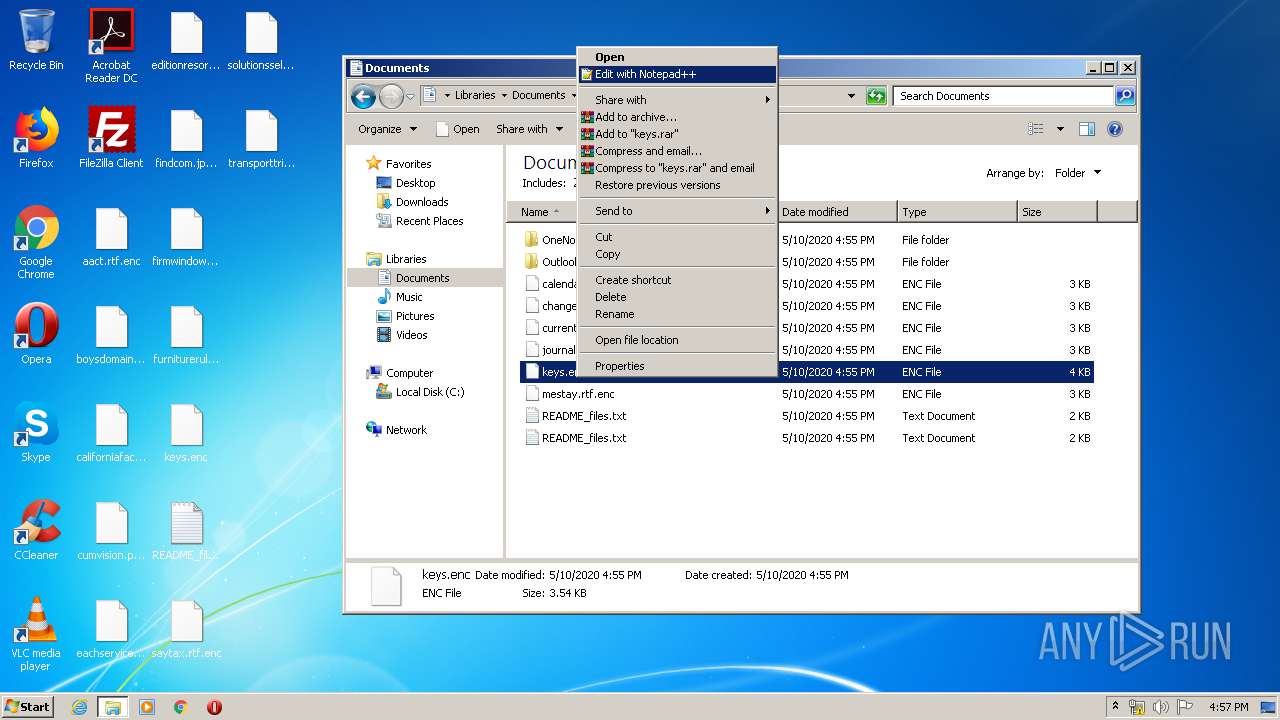
Task: Open Share with toolbar dropdown
Action: coord(529,129)
